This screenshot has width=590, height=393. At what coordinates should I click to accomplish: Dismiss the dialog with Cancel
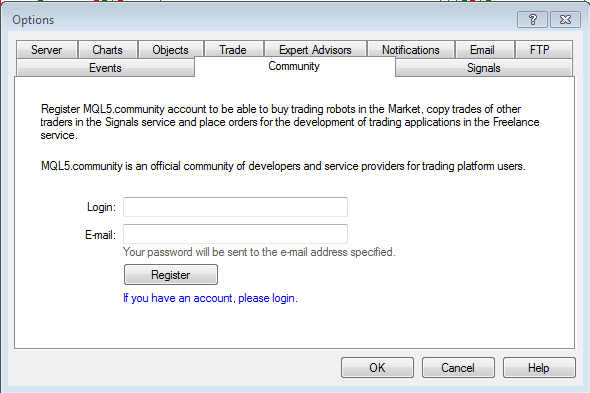click(458, 367)
